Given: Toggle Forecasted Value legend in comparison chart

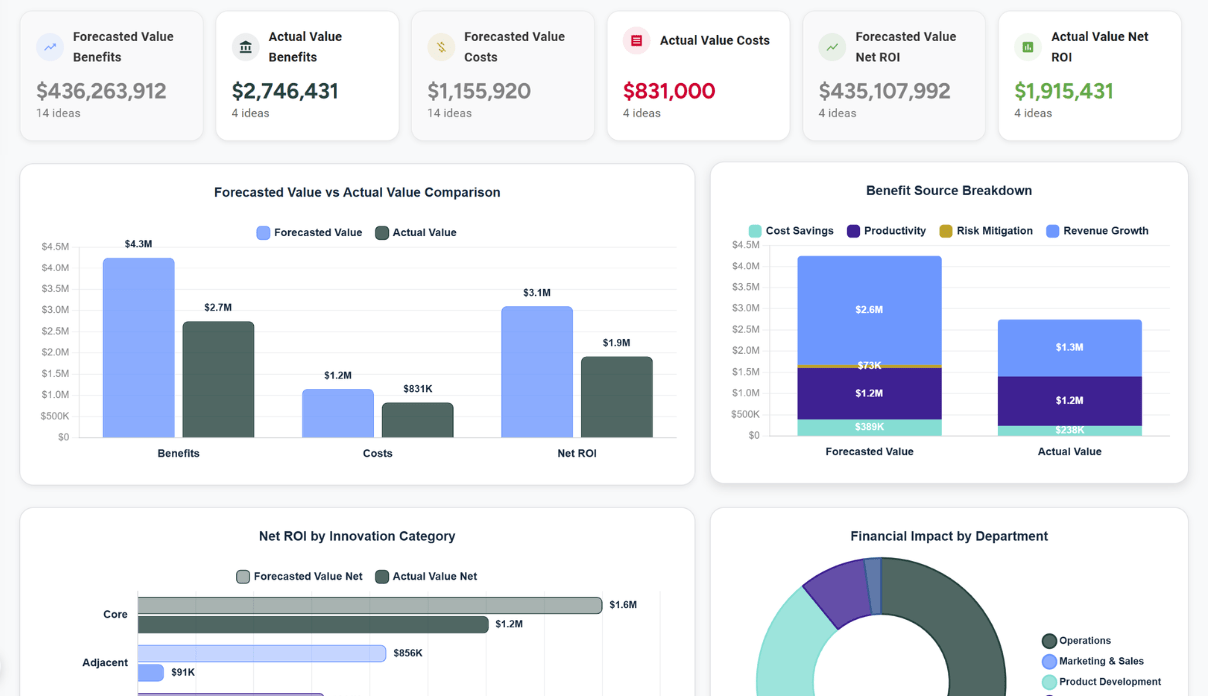Looking at the screenshot, I should point(309,233).
